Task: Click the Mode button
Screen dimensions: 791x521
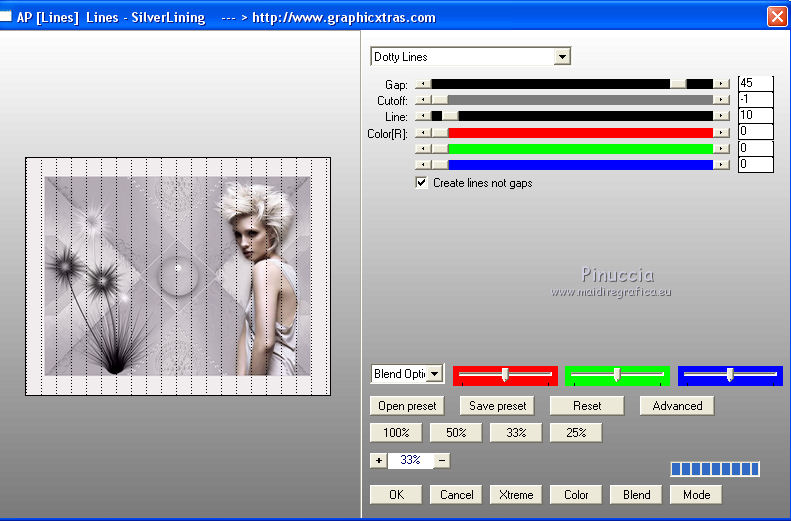Action: pyautogui.click(x=696, y=495)
